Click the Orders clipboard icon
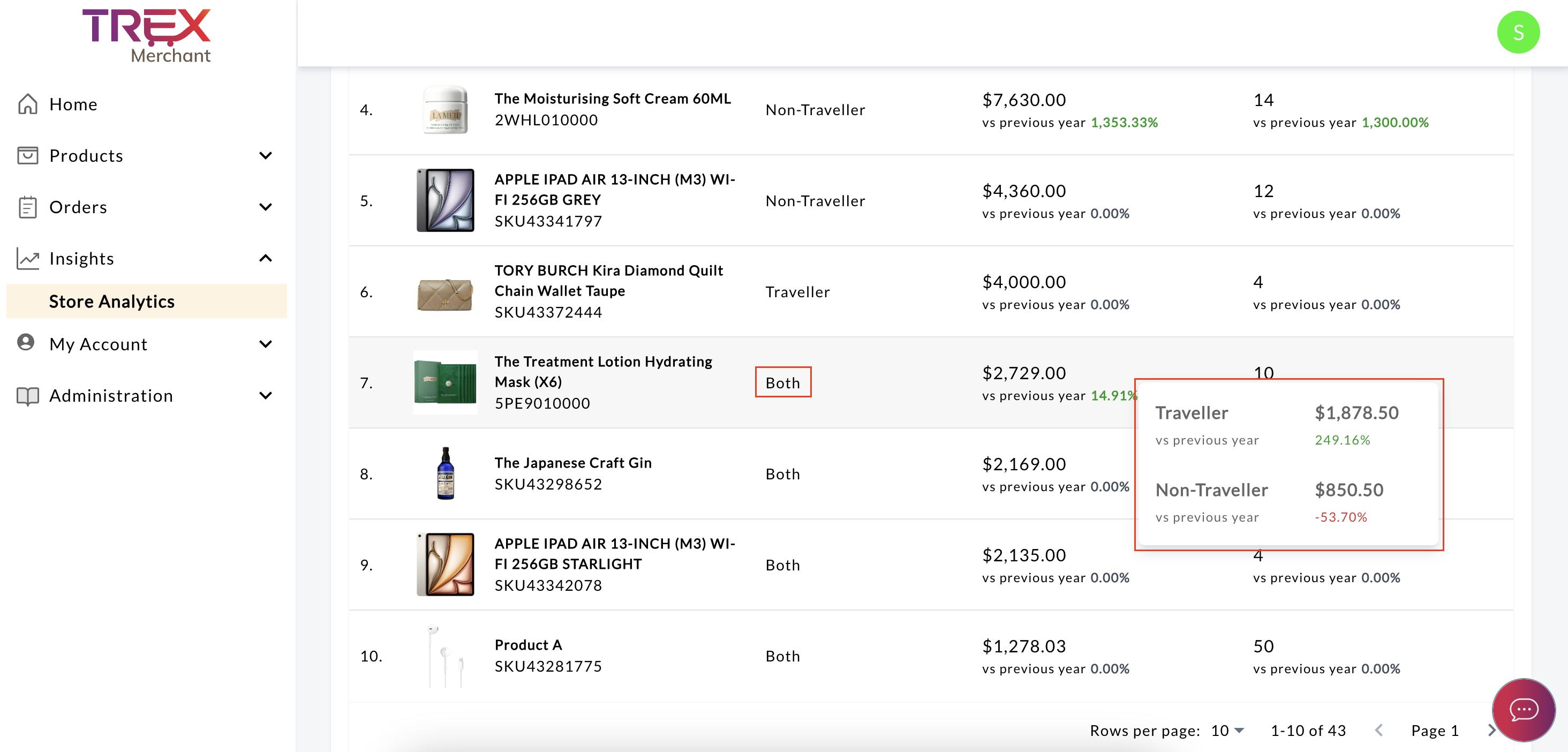The width and height of the screenshot is (1568, 752). tap(27, 207)
